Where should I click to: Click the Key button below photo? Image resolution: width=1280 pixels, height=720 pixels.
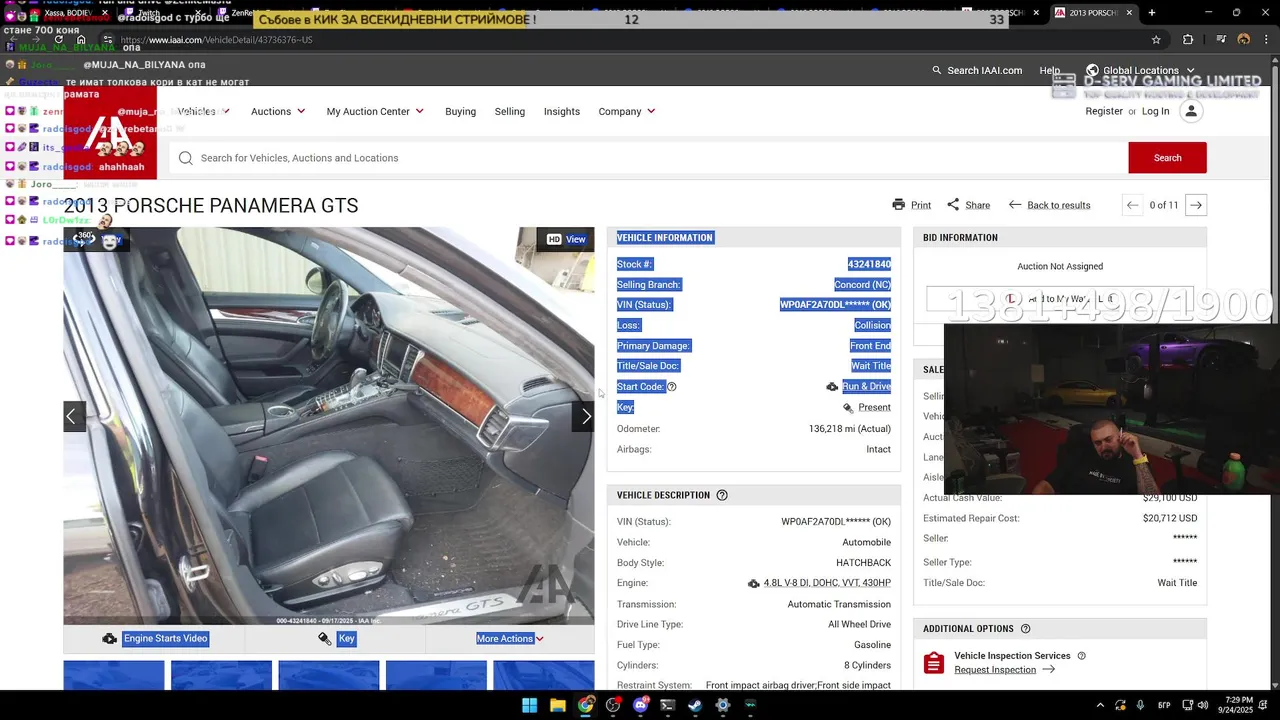coord(337,639)
